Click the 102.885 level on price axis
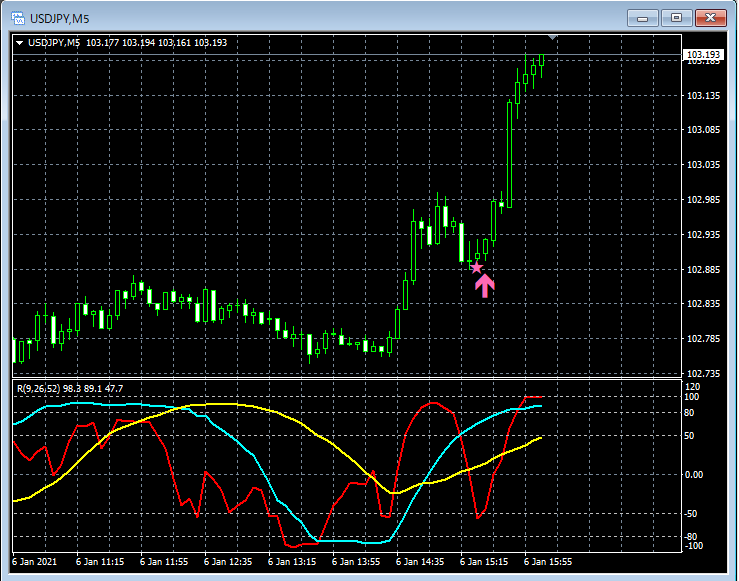739x581 pixels. pos(704,270)
